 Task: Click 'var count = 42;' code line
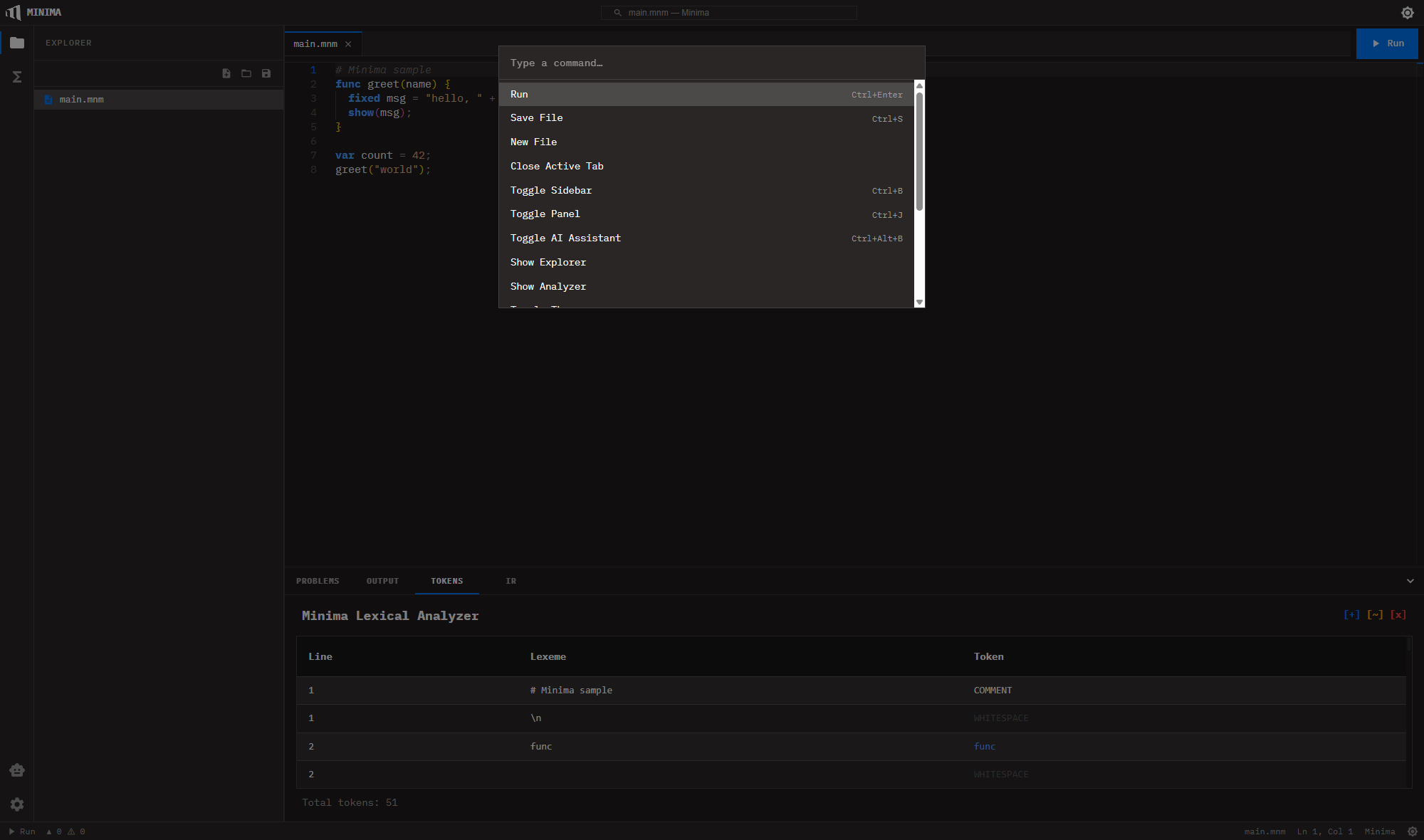click(x=383, y=155)
